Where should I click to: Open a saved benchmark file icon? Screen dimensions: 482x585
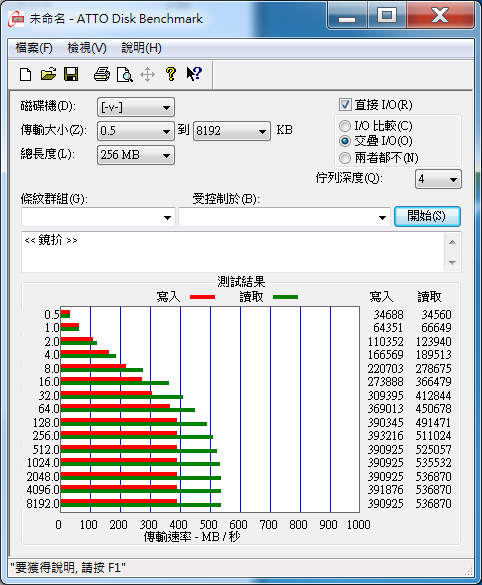pos(48,74)
